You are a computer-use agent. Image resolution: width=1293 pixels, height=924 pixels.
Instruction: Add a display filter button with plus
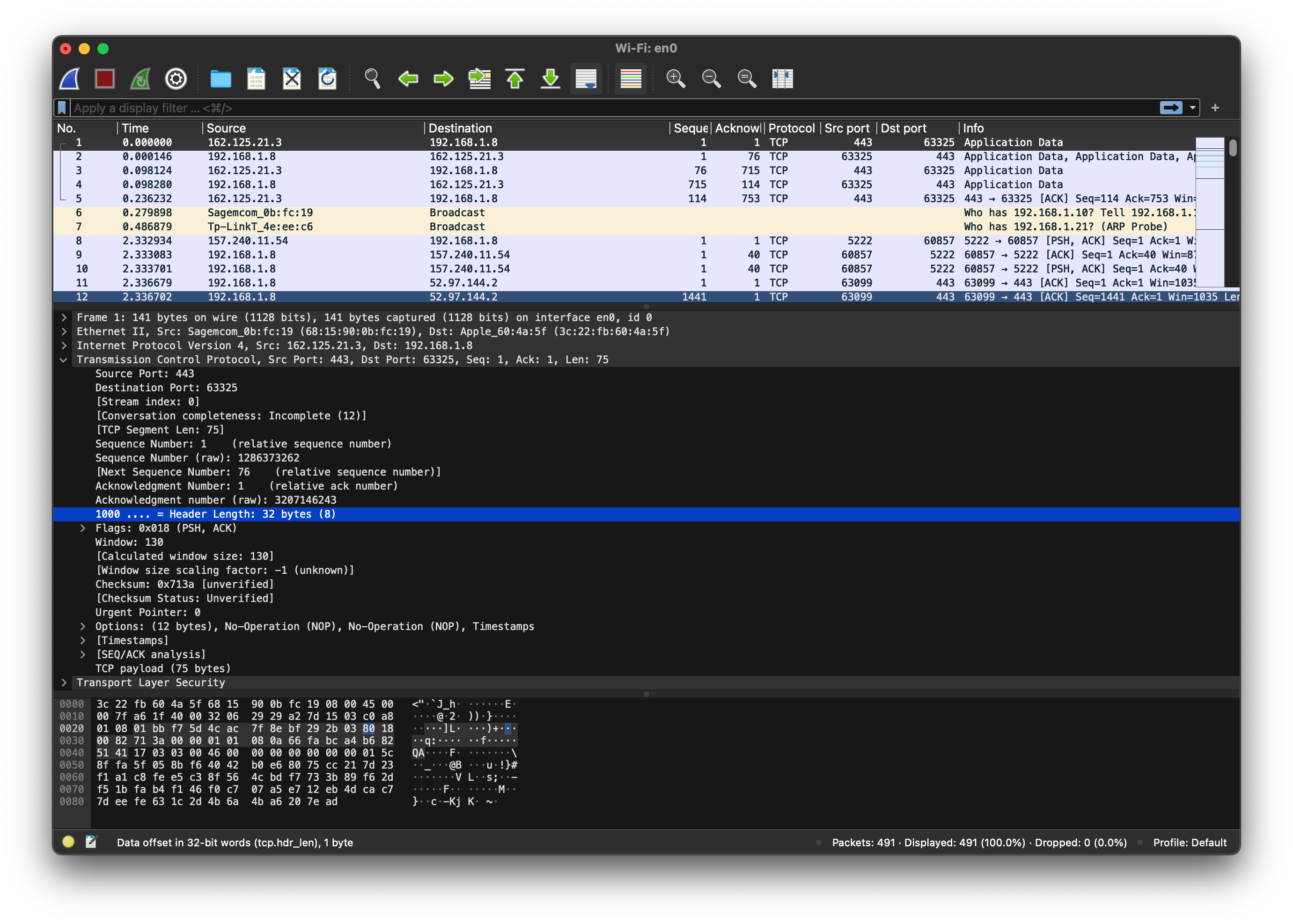click(x=1215, y=108)
